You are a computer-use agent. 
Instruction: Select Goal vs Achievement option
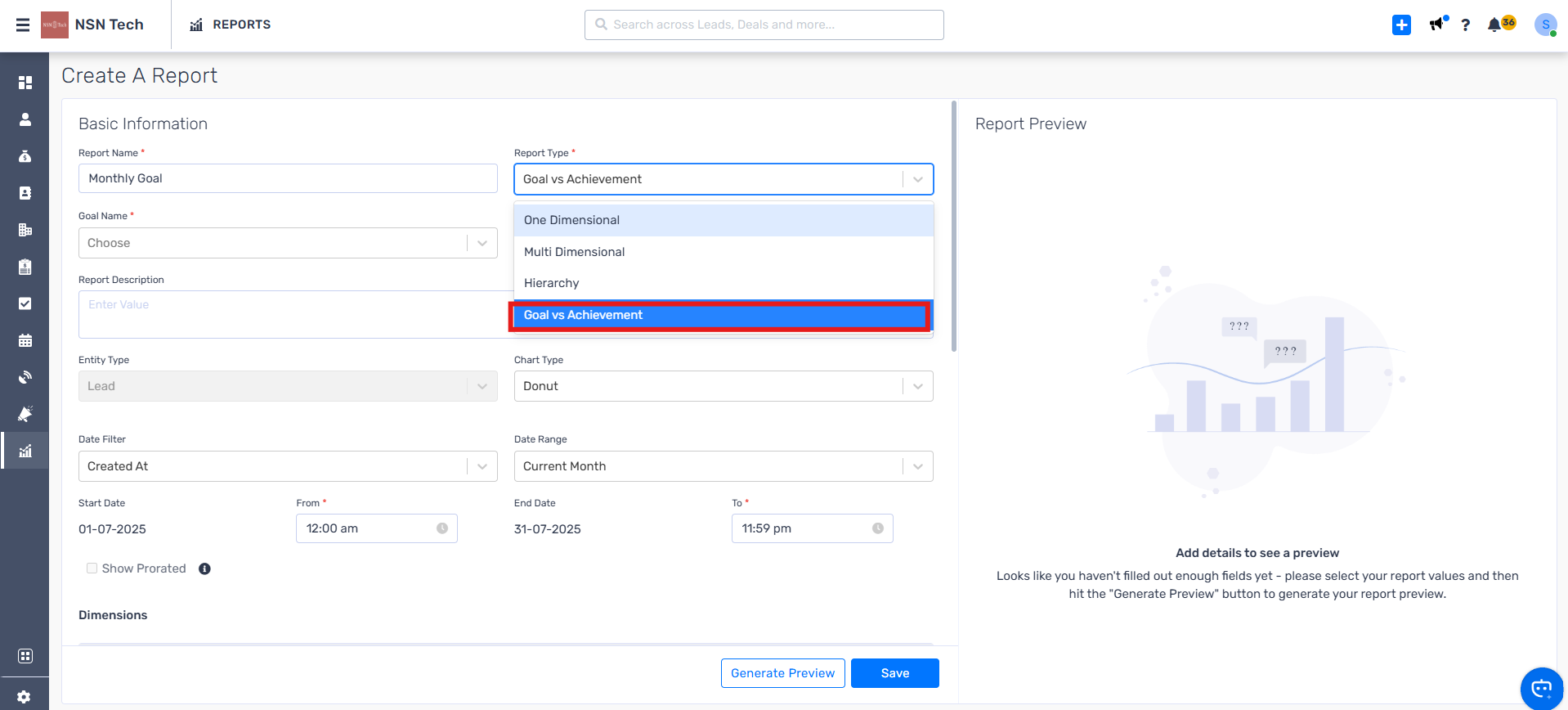tap(724, 315)
